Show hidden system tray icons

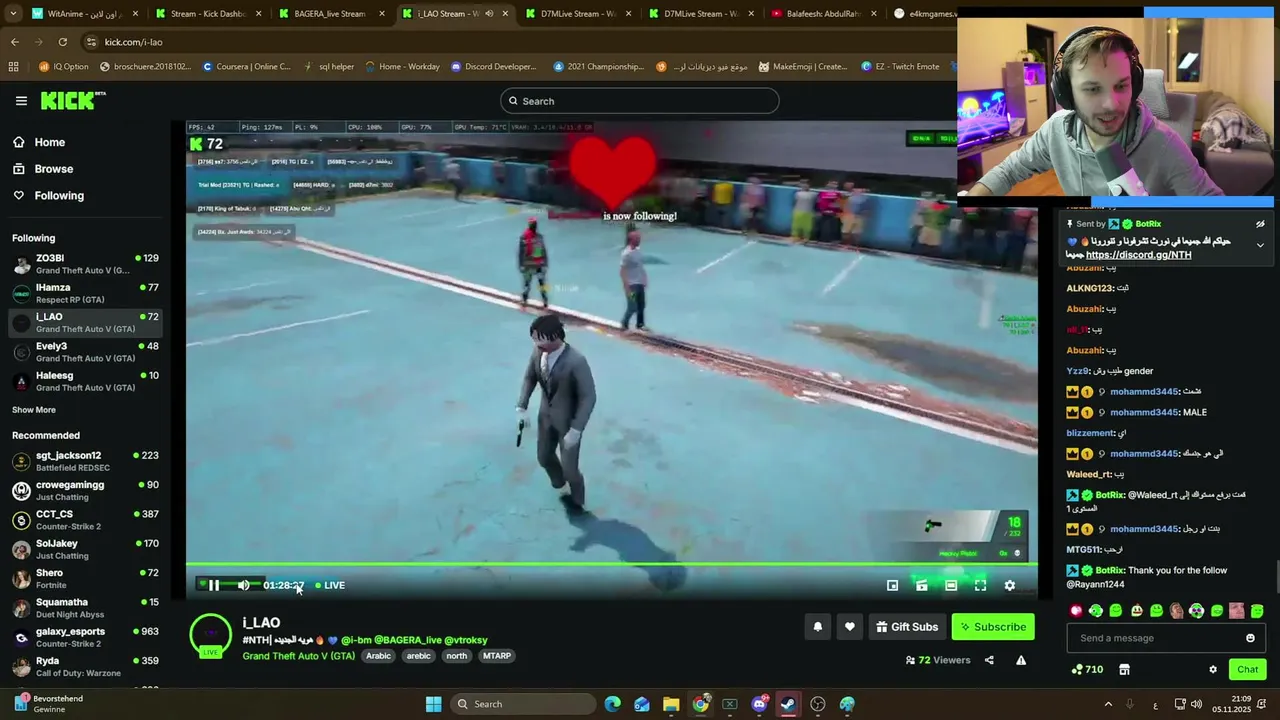pyautogui.click(x=1108, y=704)
